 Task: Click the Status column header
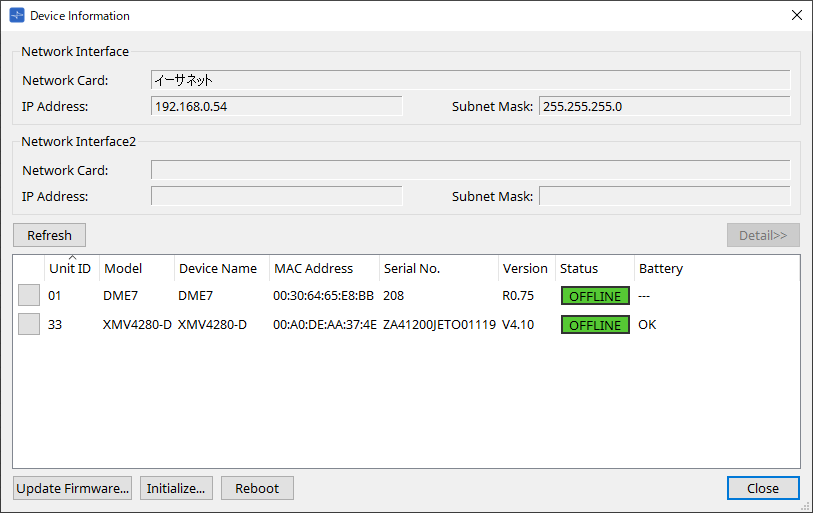click(x=579, y=269)
